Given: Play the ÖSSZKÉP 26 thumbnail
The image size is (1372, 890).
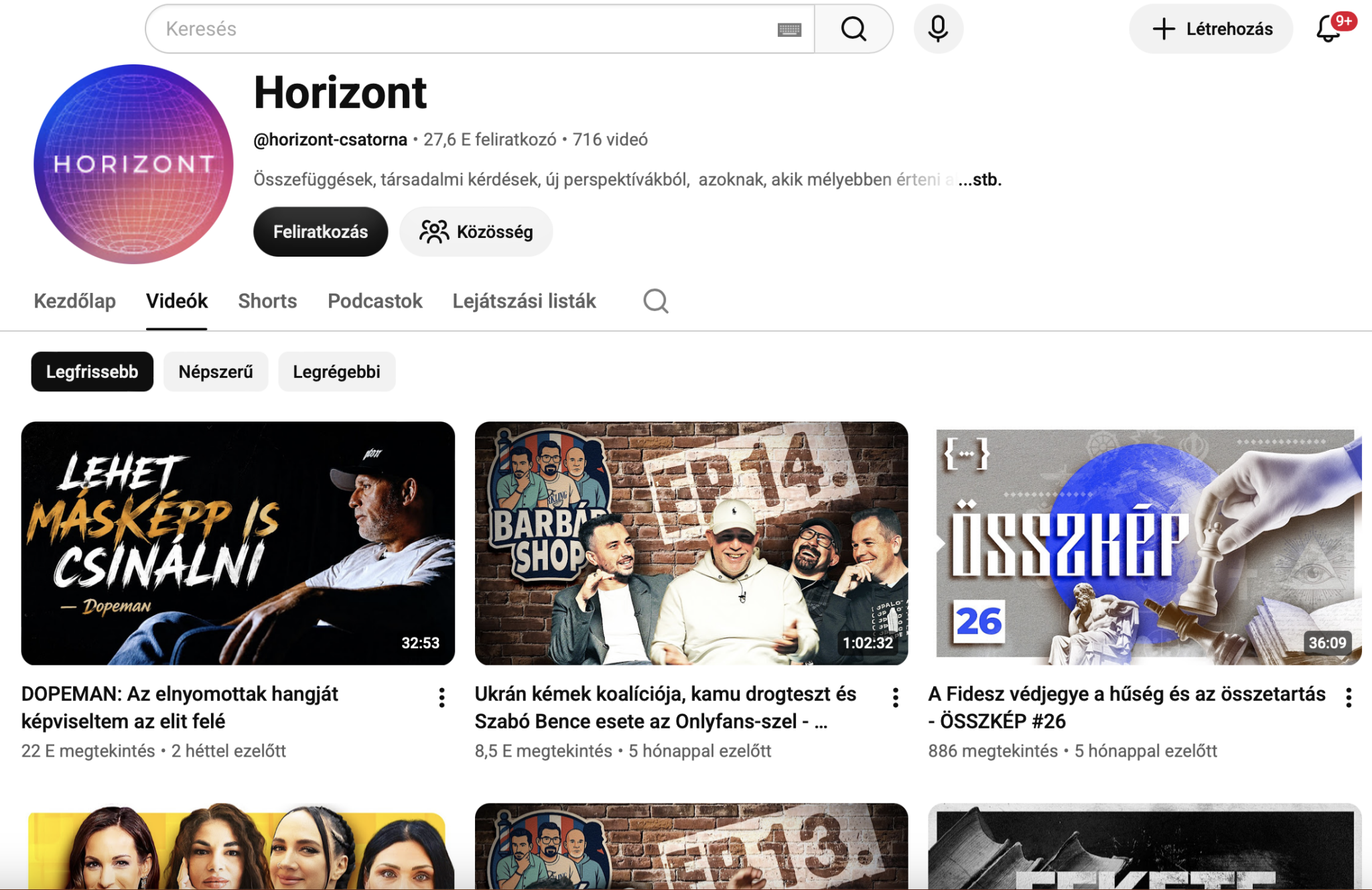Looking at the screenshot, I should coord(1145,544).
